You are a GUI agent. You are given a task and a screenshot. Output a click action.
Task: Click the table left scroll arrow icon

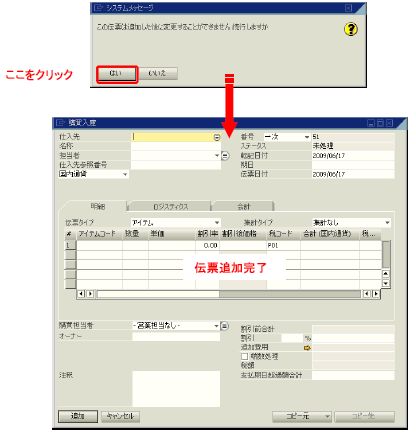(81, 294)
